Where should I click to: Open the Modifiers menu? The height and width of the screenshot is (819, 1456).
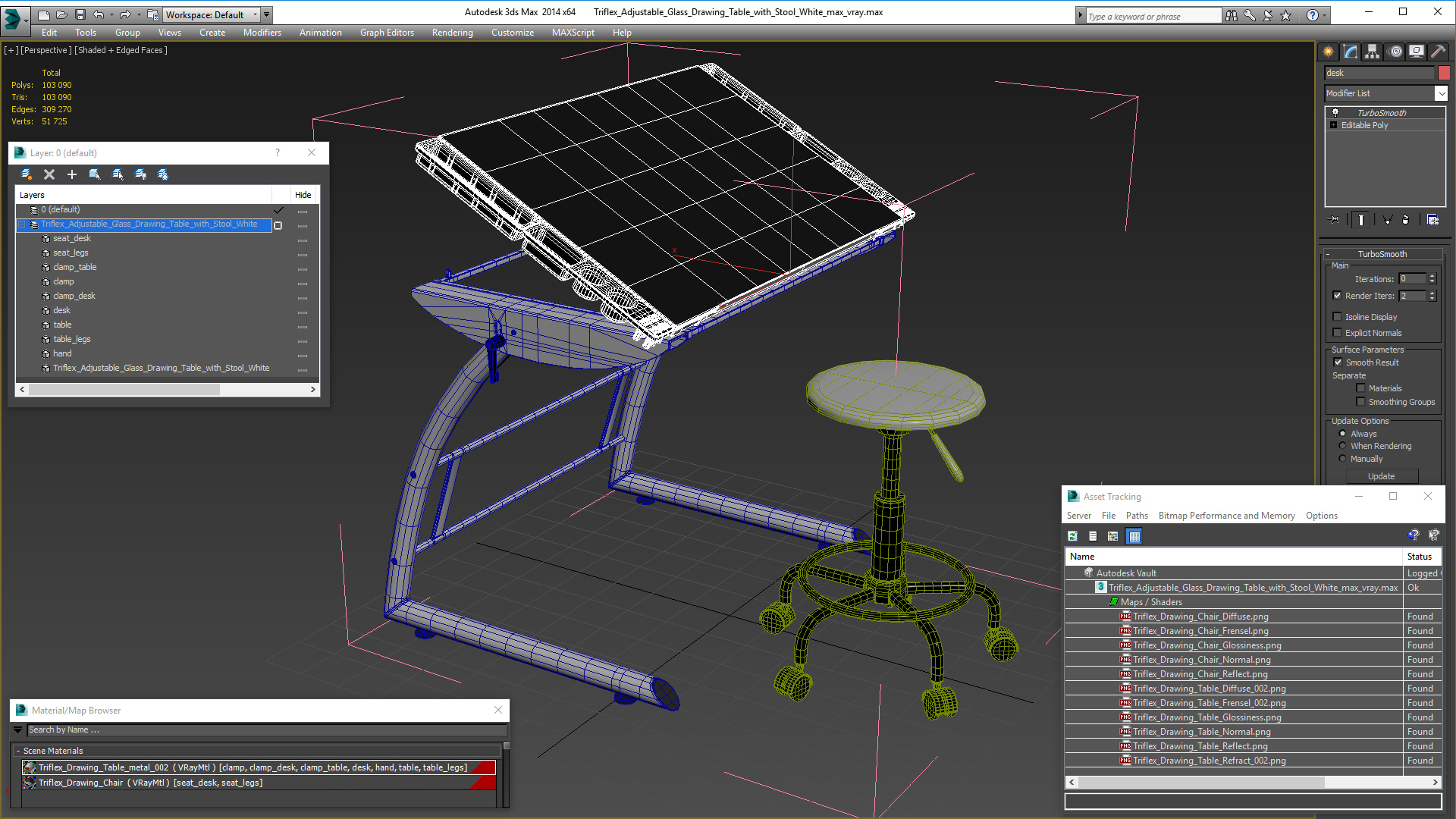pyautogui.click(x=262, y=33)
